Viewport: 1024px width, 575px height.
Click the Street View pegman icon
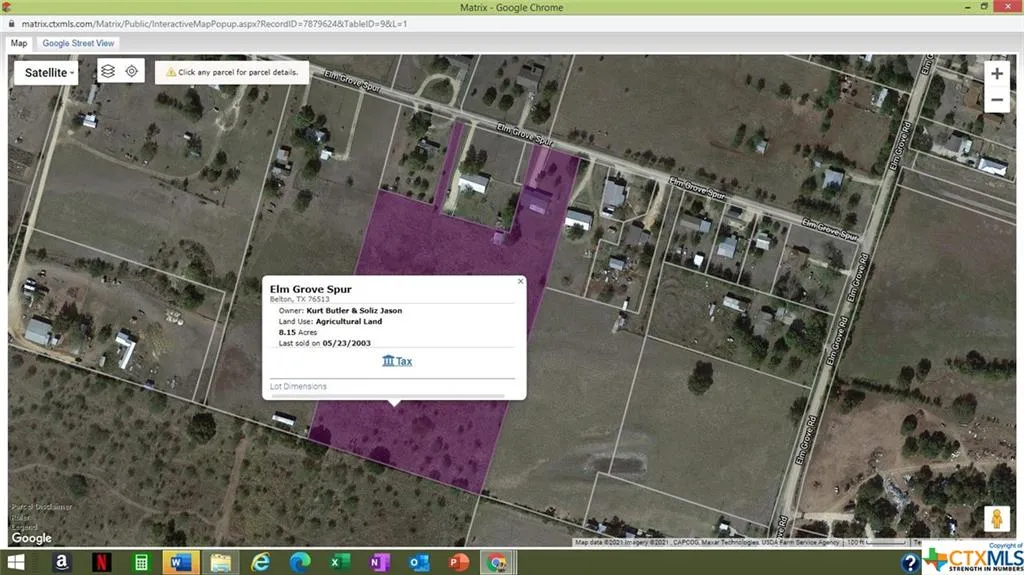pyautogui.click(x=995, y=520)
